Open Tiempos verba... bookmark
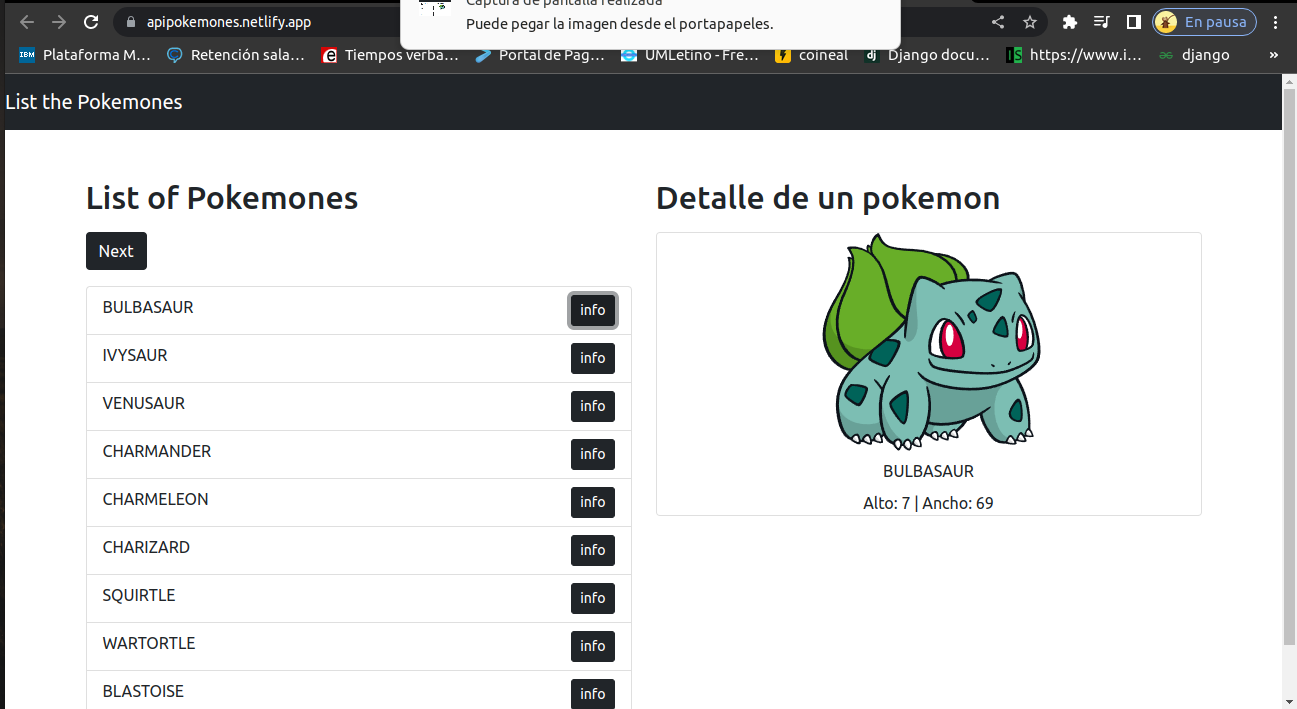 pos(390,55)
